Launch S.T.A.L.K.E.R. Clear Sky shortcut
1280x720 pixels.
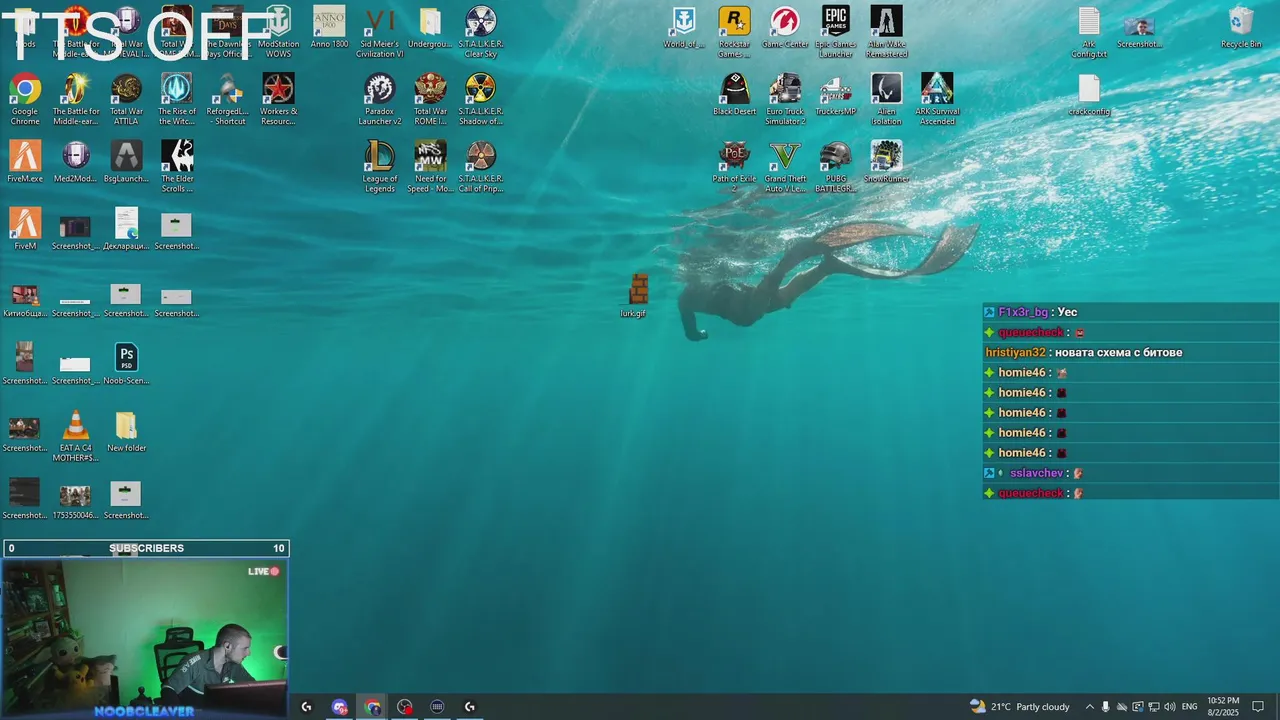481,32
